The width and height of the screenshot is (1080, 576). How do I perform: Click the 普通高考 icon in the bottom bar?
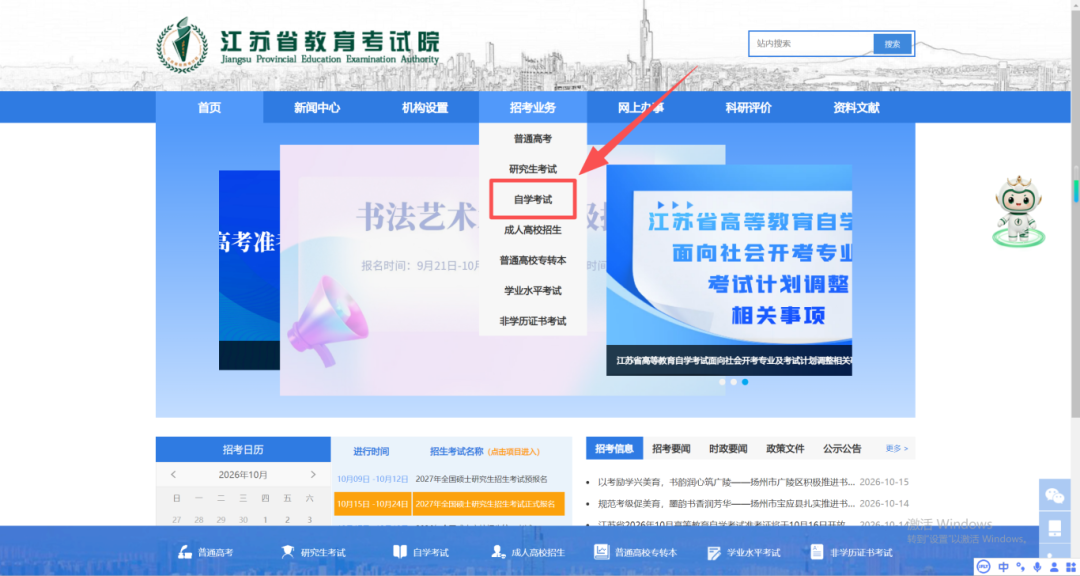pos(185,552)
